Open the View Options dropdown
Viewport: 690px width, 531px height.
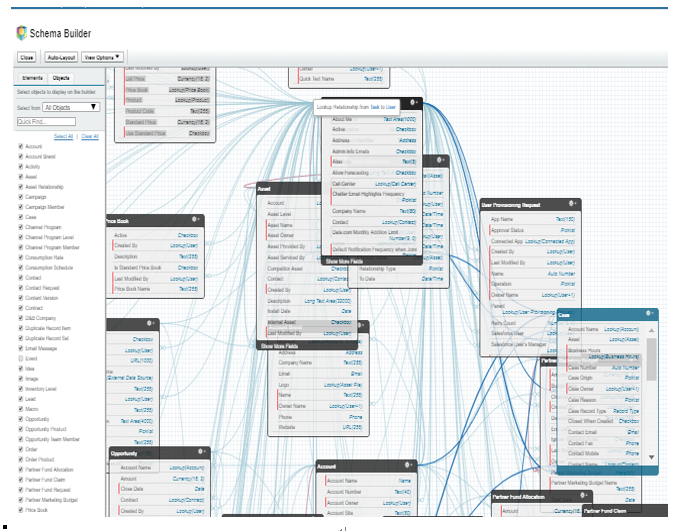102,57
